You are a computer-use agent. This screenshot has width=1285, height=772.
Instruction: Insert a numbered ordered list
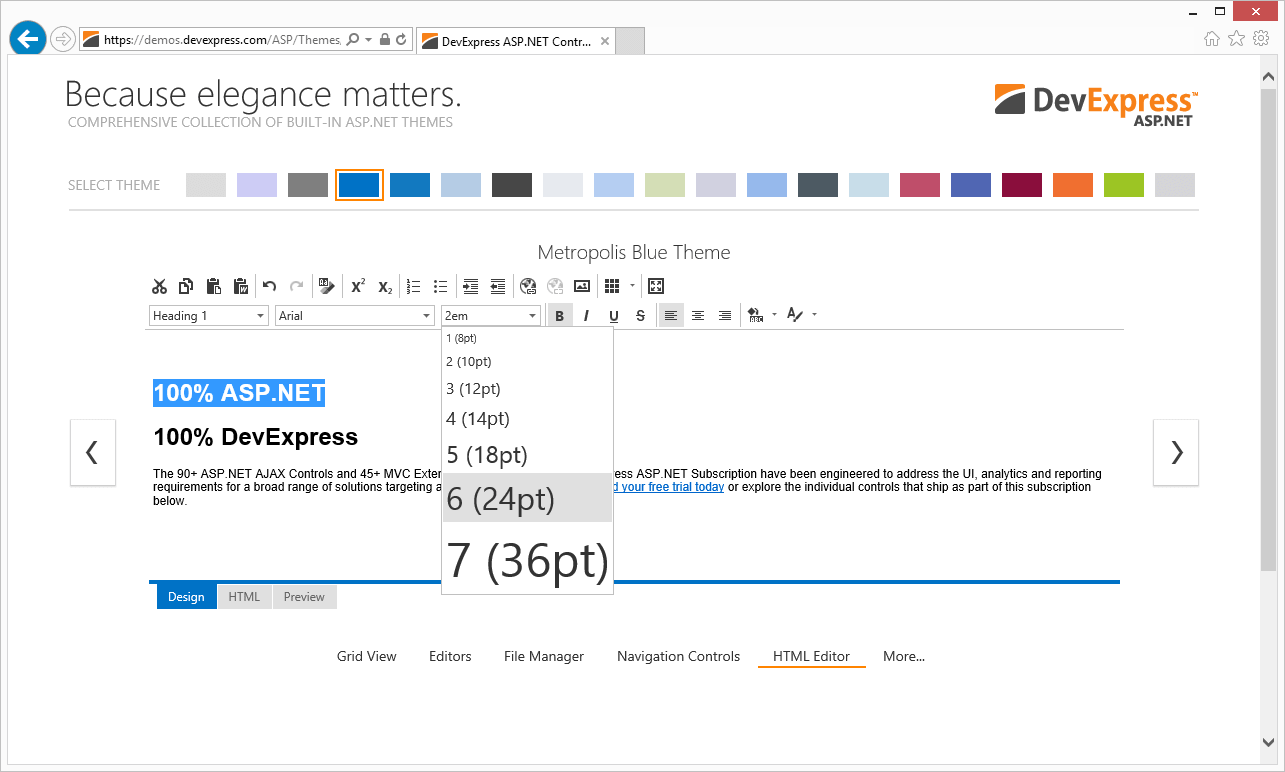coord(414,286)
